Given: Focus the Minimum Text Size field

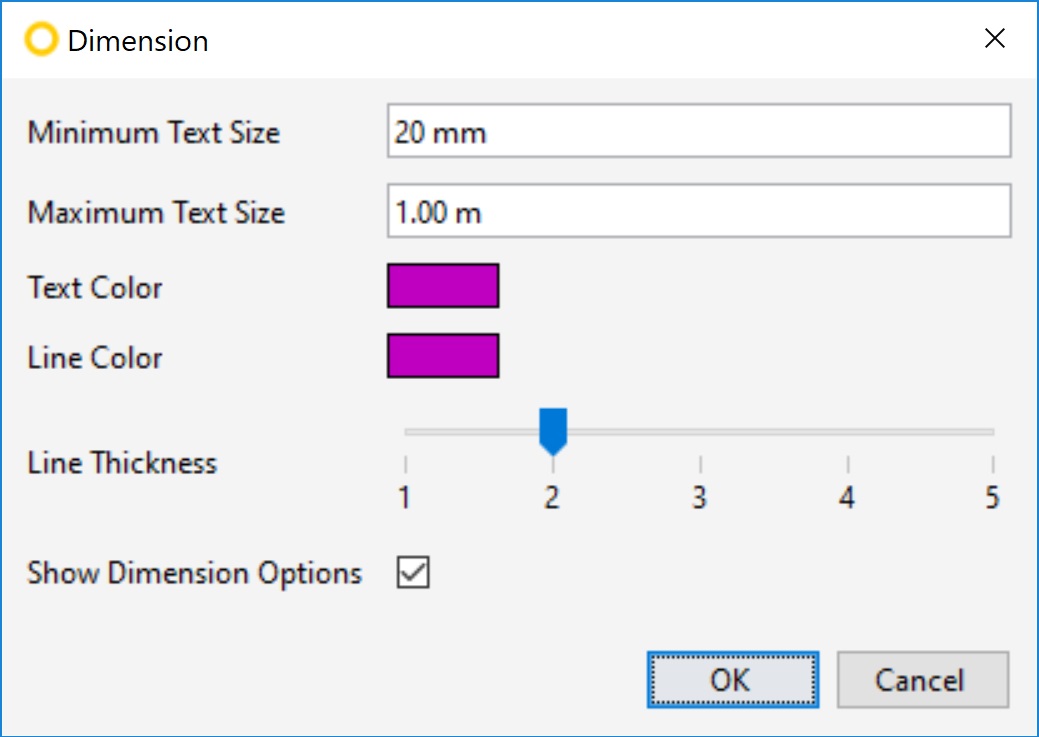Looking at the screenshot, I should tap(699, 131).
